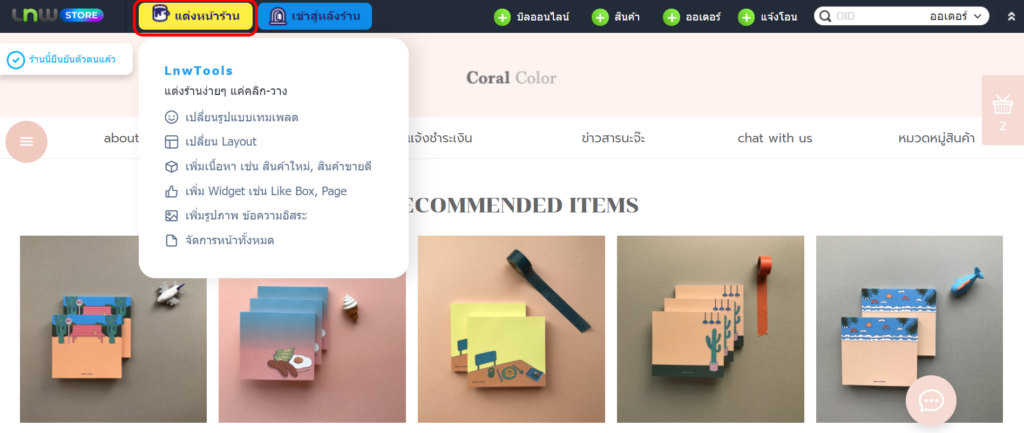Select เปลี่ยนรูปแบบเทมเพลต from LnwTools menu
The height and width of the screenshot is (433, 1024).
pos(232,118)
